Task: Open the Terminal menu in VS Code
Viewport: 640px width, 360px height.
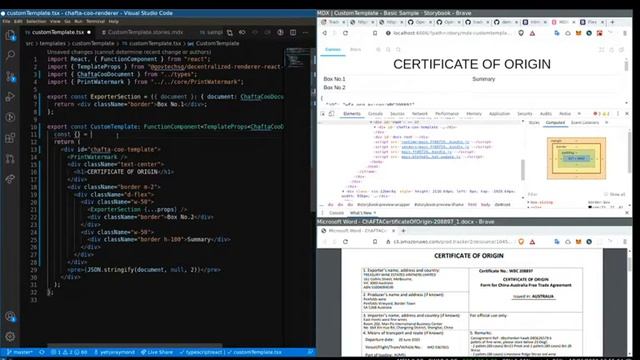Action: point(95,21)
